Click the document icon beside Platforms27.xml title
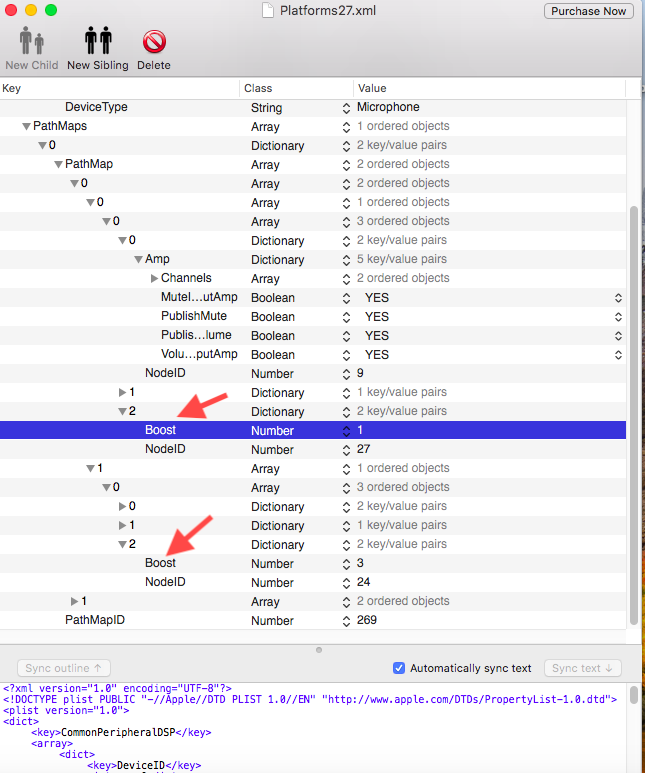 tap(268, 10)
